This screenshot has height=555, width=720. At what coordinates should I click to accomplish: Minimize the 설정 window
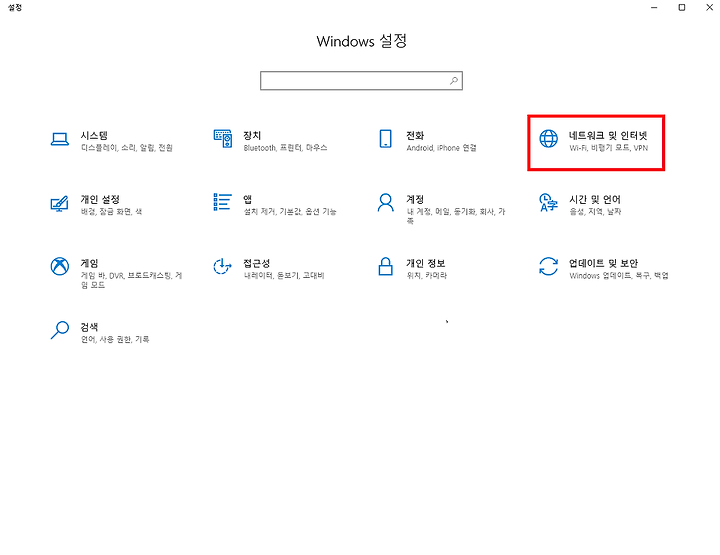[654, 7]
